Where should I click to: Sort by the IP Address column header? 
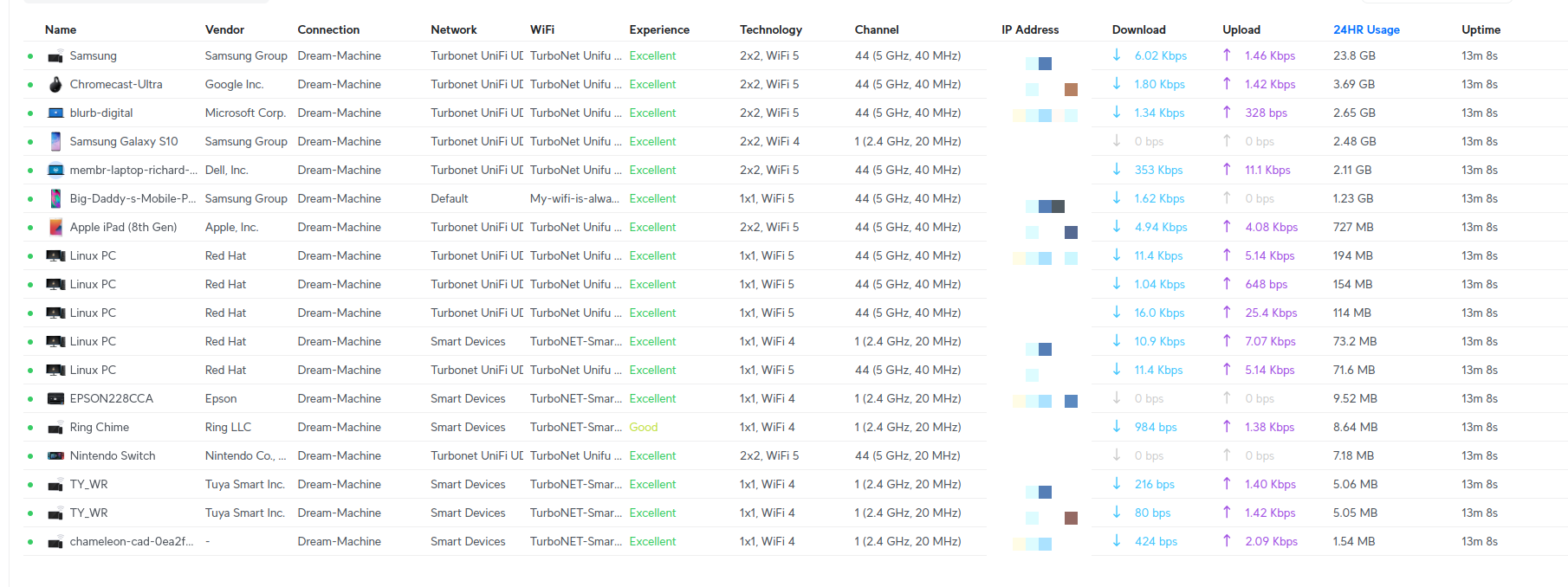pos(1030,29)
